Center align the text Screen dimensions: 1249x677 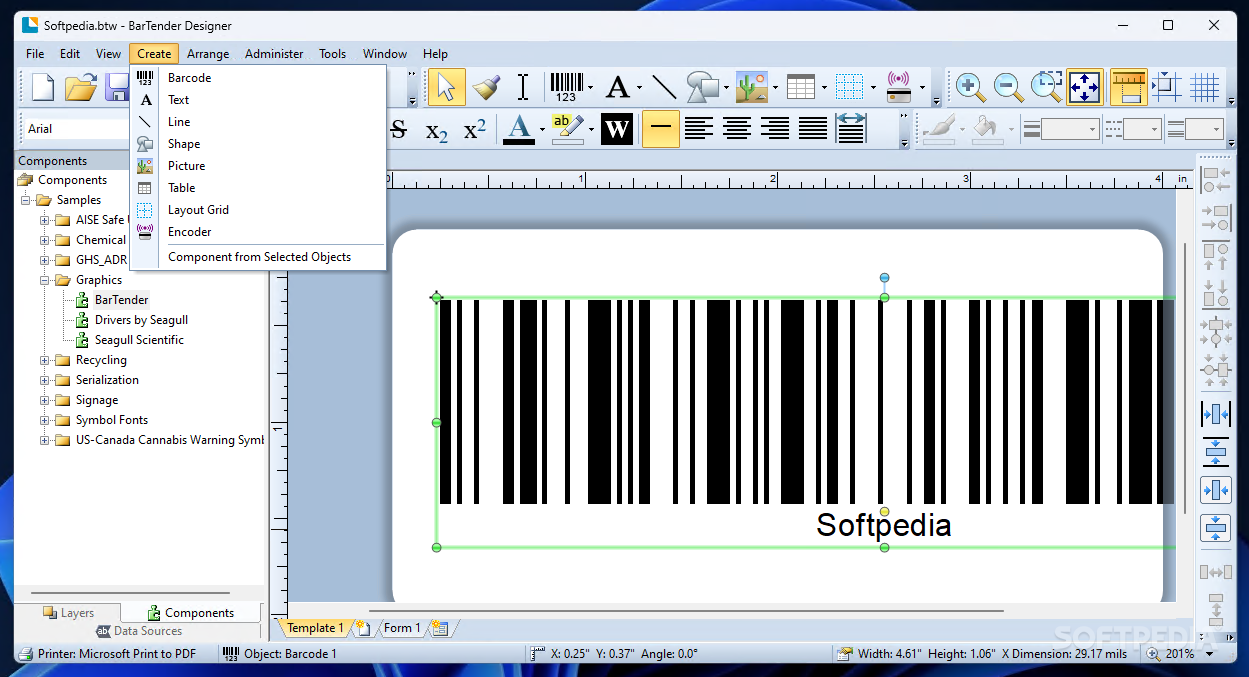click(737, 129)
